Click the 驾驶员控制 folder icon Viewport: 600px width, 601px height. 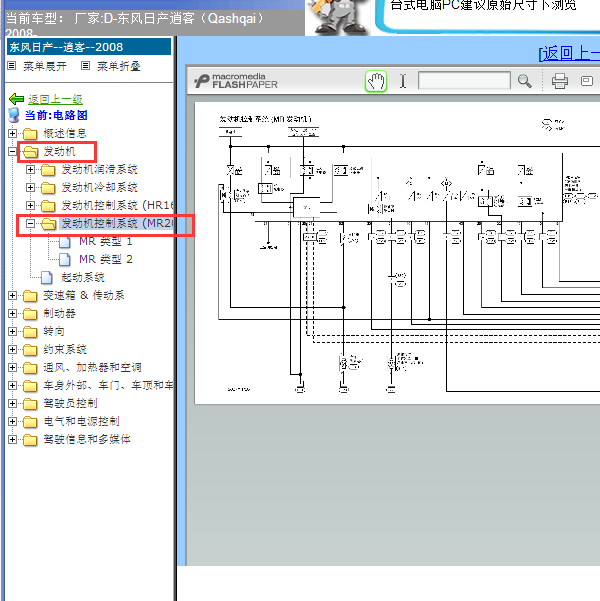click(30, 404)
